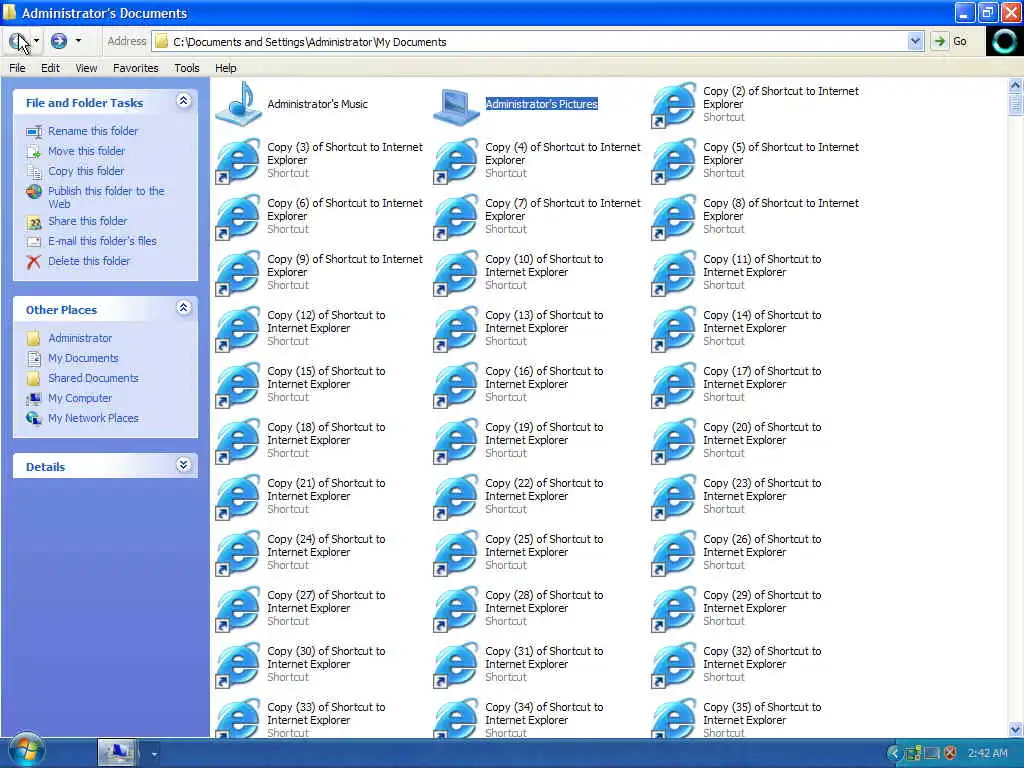Viewport: 1024px width, 768px height.
Task: Open the Favorites menu
Action: click(136, 68)
